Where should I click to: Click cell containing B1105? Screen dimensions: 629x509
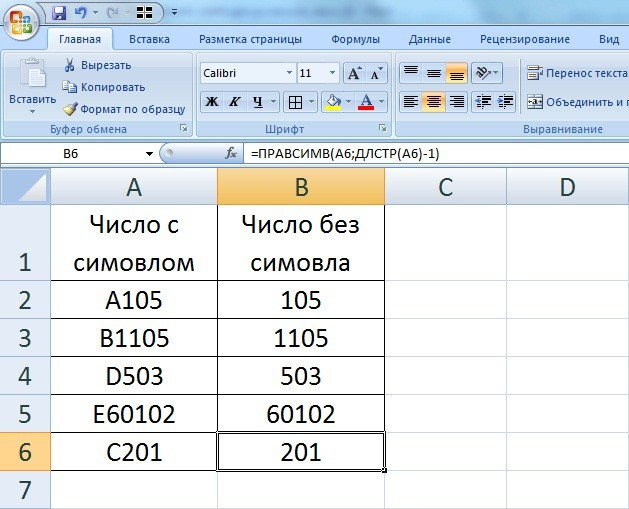point(134,338)
